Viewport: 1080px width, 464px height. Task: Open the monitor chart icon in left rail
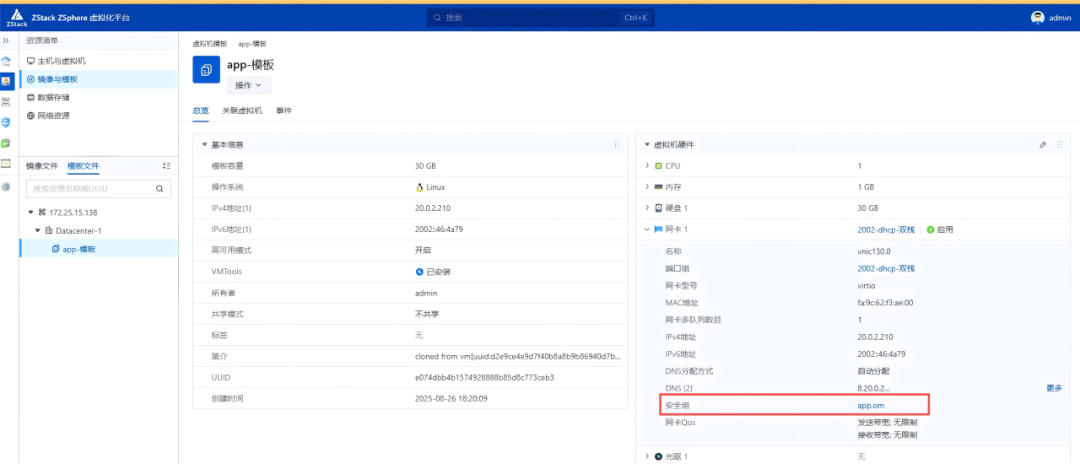(x=6, y=164)
